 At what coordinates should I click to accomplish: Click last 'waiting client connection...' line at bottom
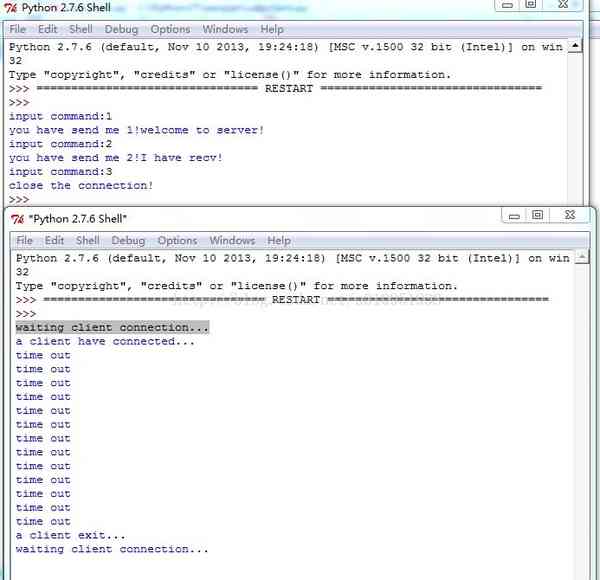click(x=112, y=549)
